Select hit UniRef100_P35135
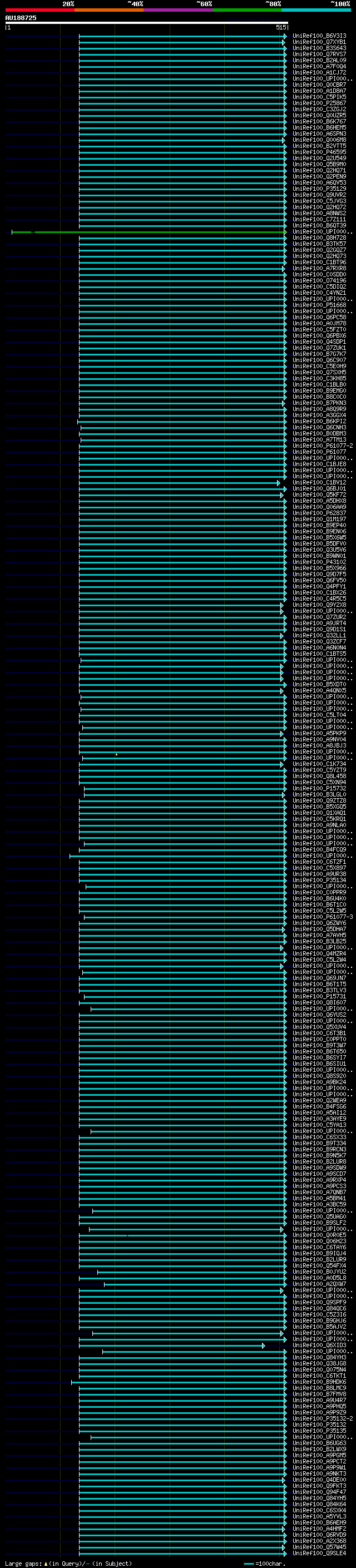Screen dimensions: 356x1568 click(319, 1431)
